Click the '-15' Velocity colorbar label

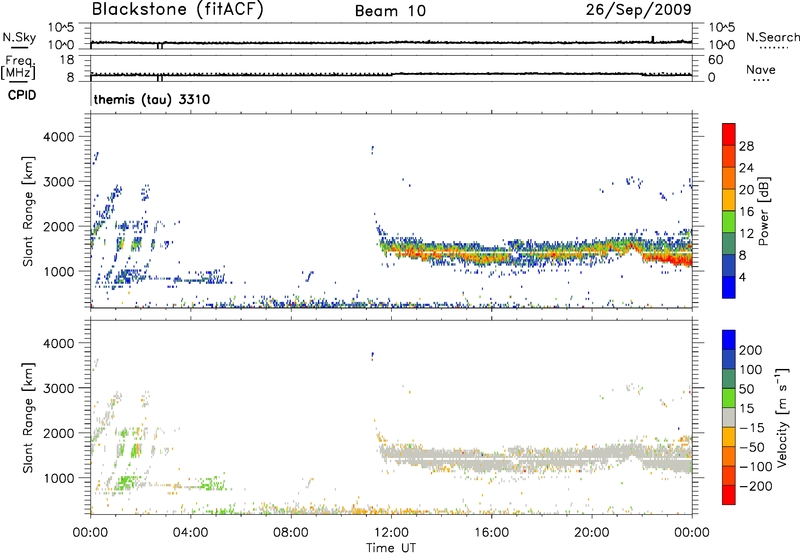point(752,428)
